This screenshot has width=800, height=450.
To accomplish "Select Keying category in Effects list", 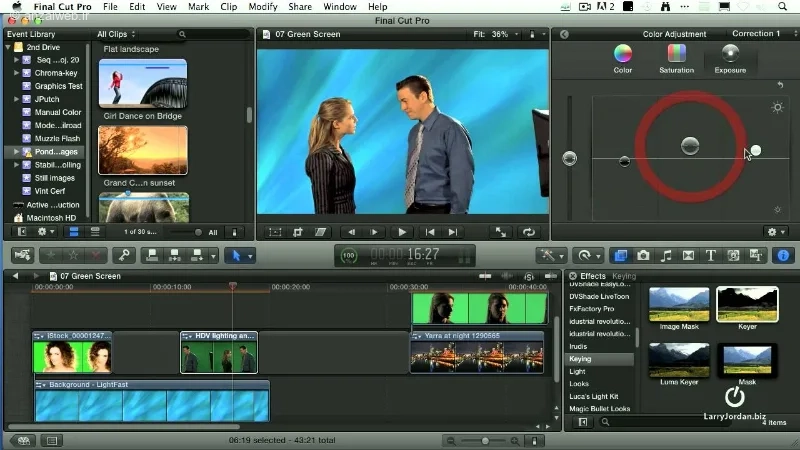I will click(x=601, y=359).
